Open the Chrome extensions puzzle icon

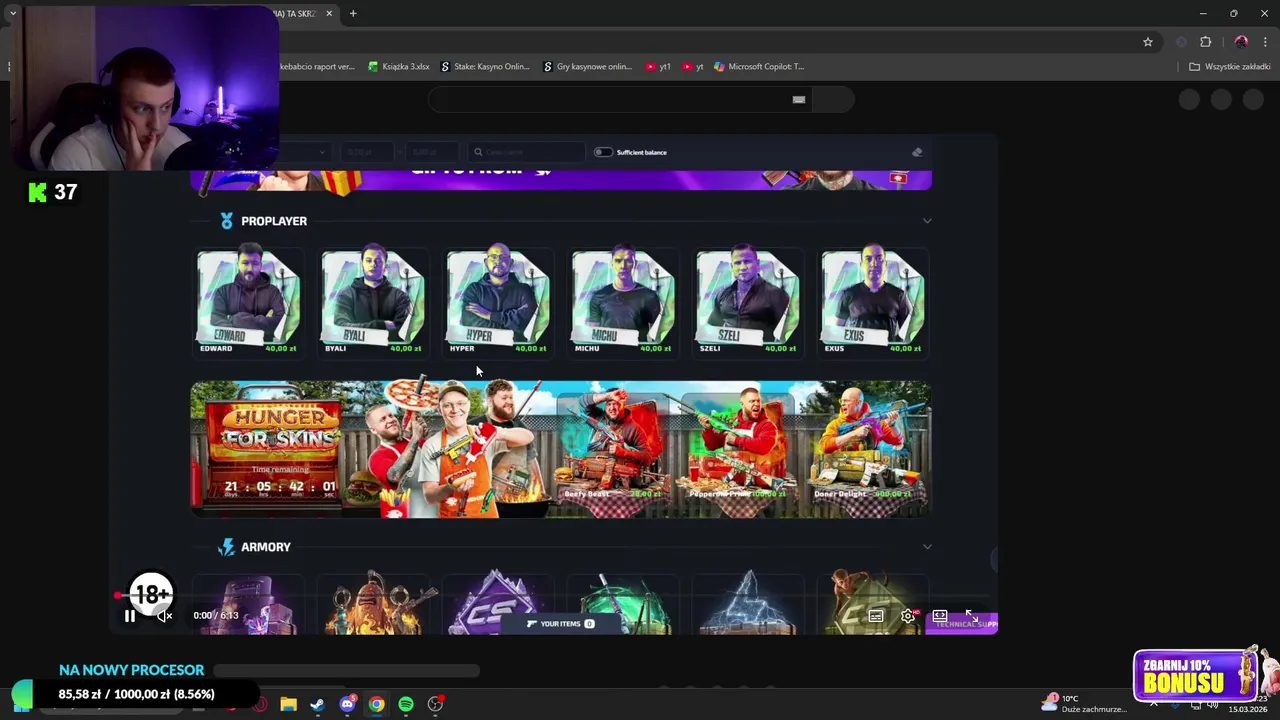tap(1205, 42)
